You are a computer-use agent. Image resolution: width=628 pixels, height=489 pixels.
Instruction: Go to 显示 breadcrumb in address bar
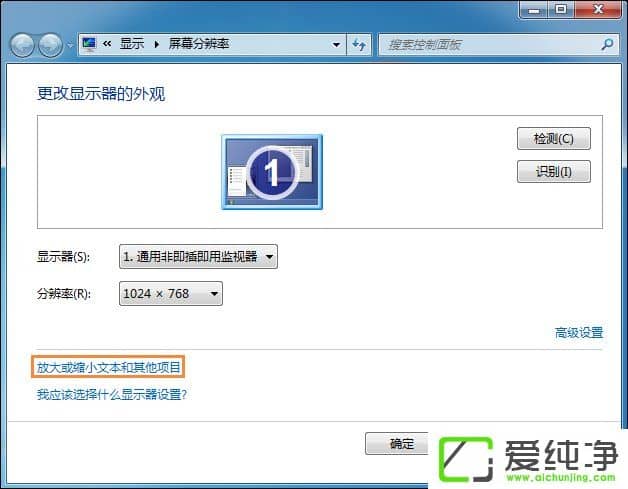tap(132, 45)
